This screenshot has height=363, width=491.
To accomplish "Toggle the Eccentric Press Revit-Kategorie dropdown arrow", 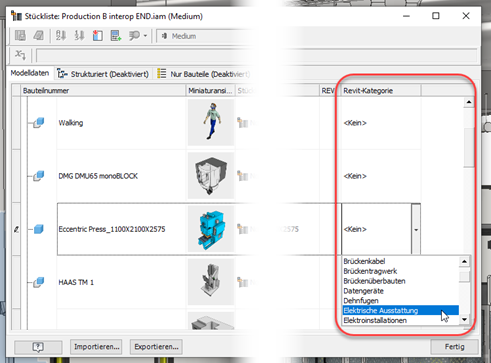I will (x=416, y=229).
